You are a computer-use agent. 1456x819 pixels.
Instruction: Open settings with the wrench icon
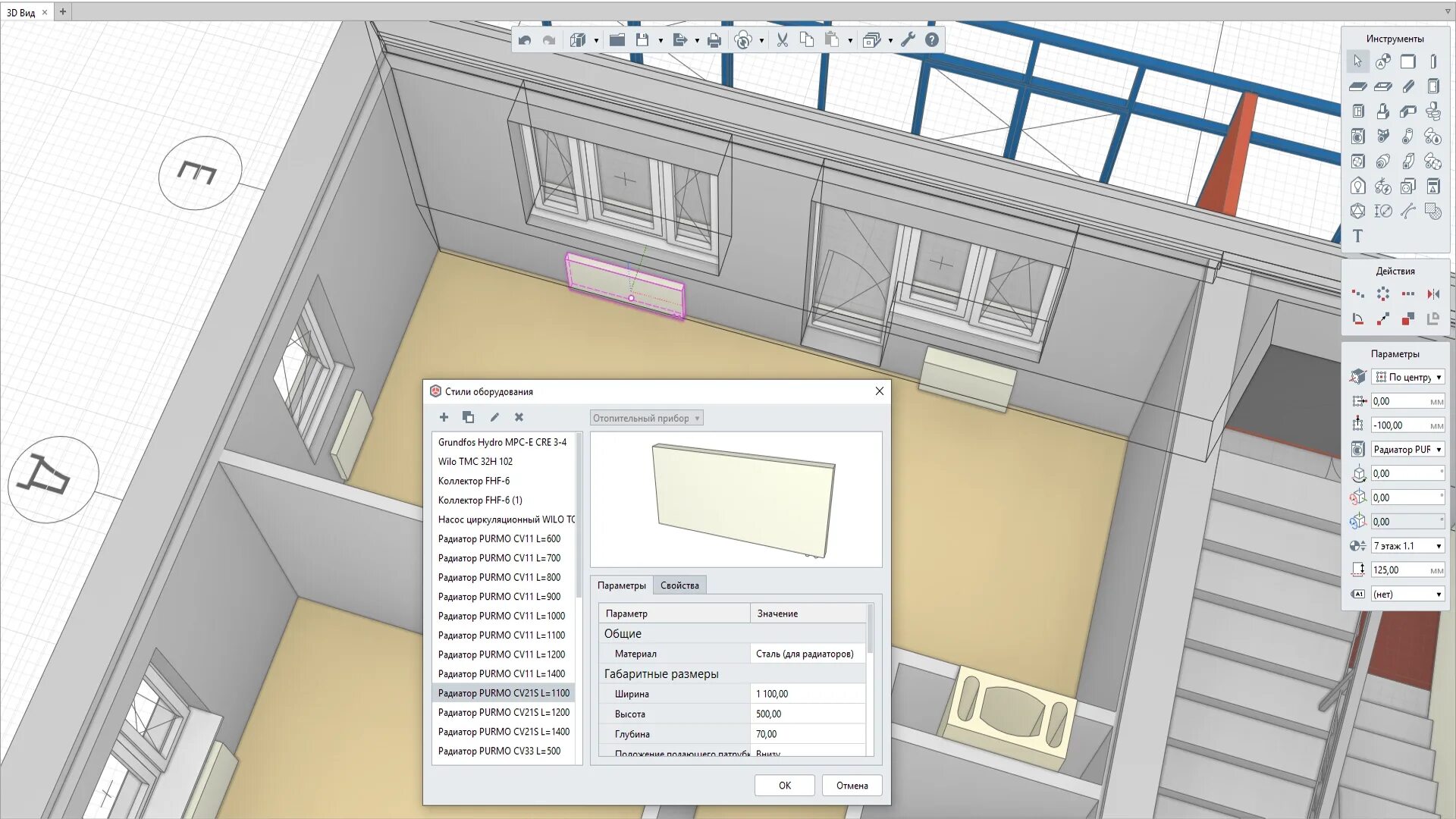pos(908,40)
